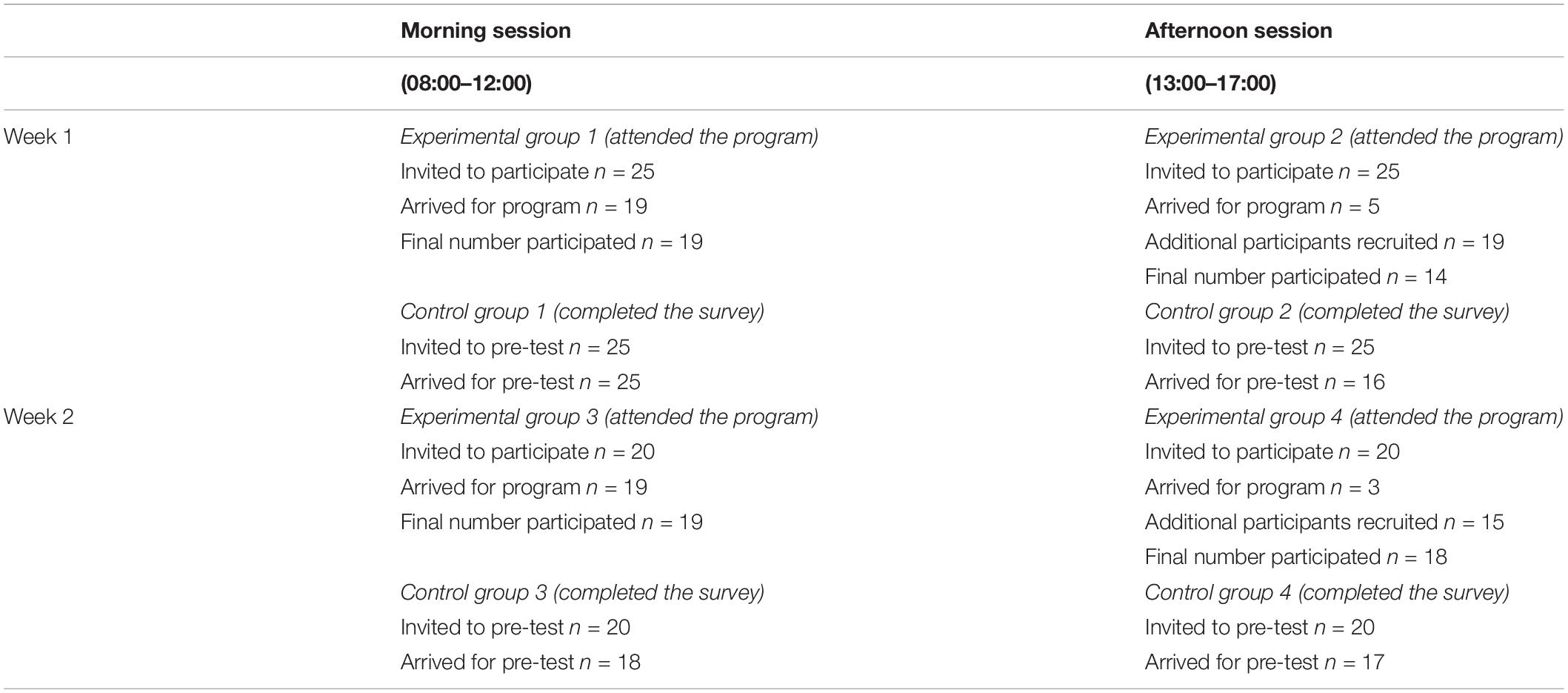Select Experimental group 4 heading text
The height and width of the screenshot is (693, 1568).
[x=1354, y=417]
